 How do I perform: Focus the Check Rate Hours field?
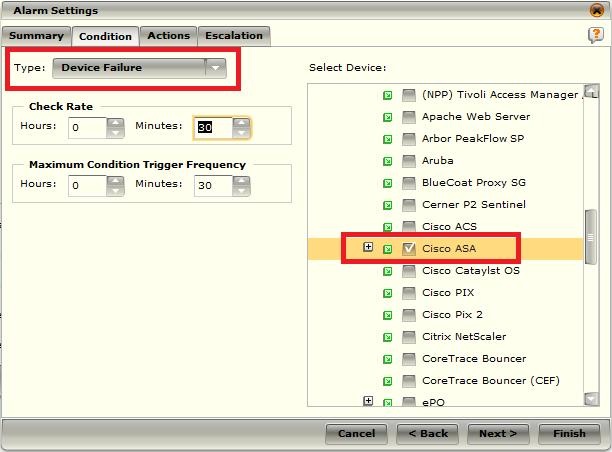87,128
